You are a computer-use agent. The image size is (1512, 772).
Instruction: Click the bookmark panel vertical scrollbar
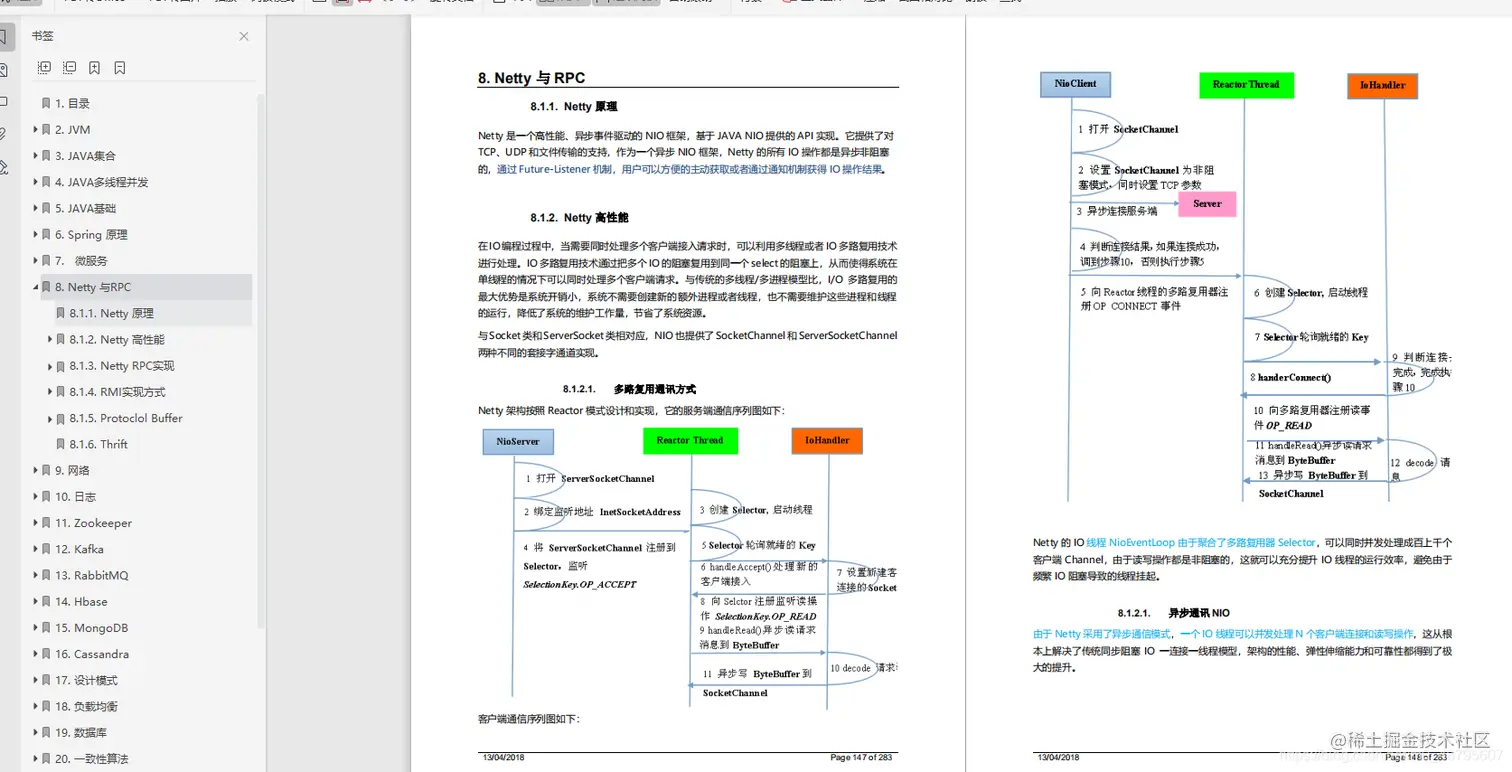261,360
